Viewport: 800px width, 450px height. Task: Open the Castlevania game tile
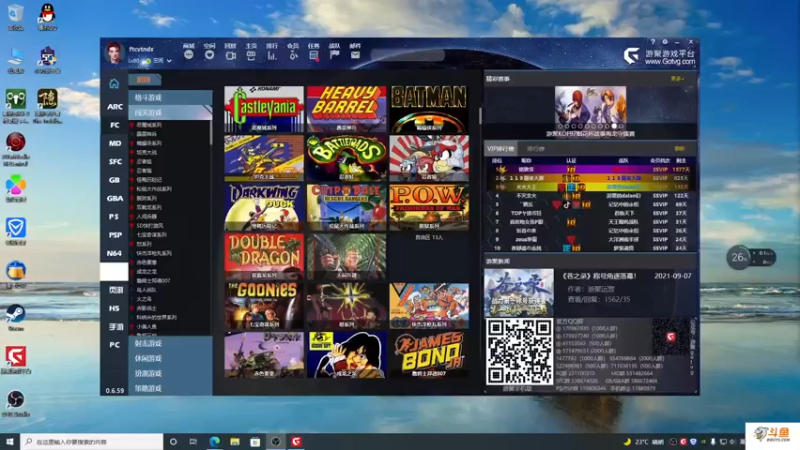click(264, 109)
